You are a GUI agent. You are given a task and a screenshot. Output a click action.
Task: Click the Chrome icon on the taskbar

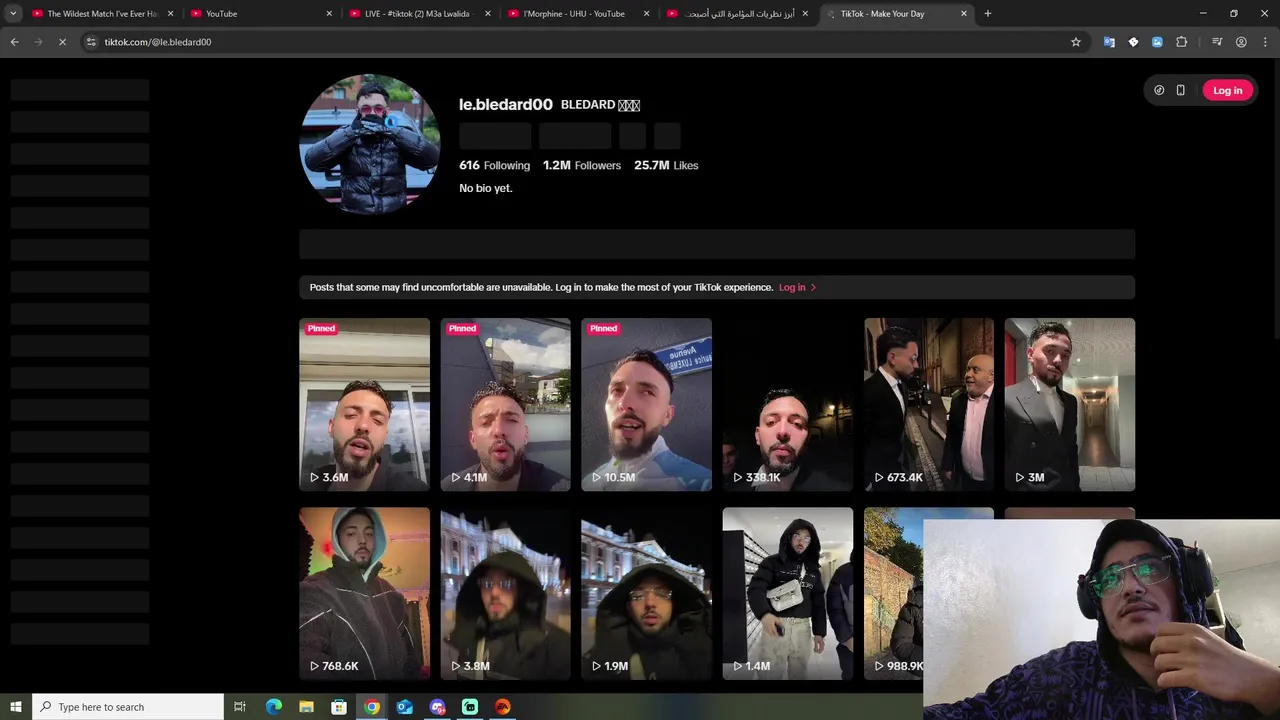(x=372, y=707)
